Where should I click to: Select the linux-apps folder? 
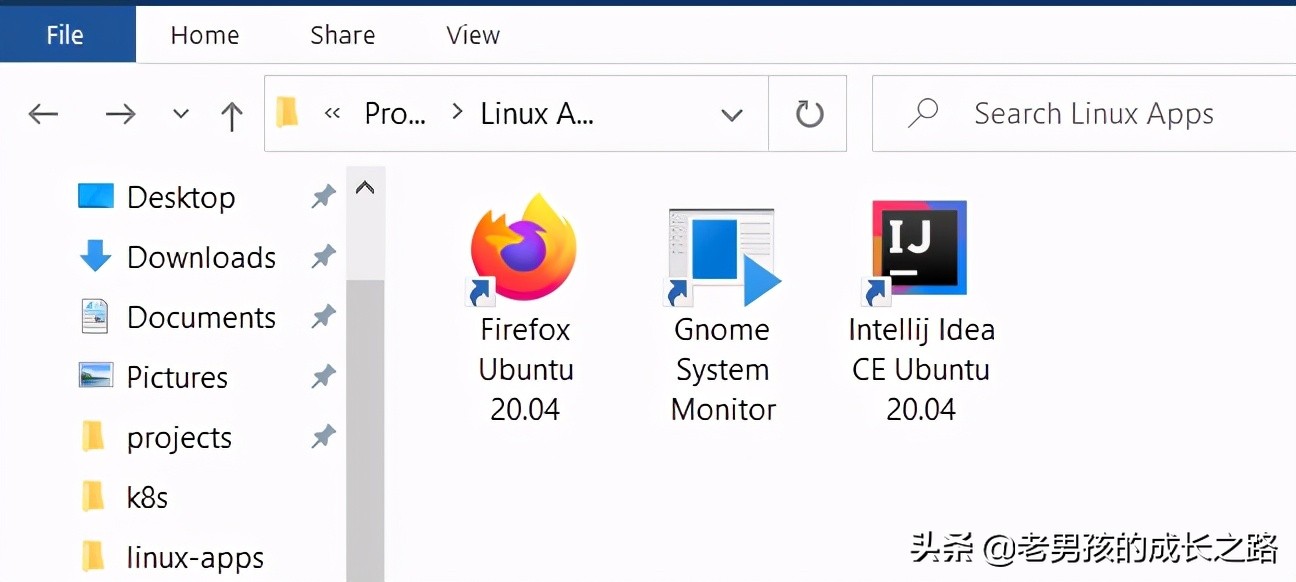pyautogui.click(x=196, y=557)
